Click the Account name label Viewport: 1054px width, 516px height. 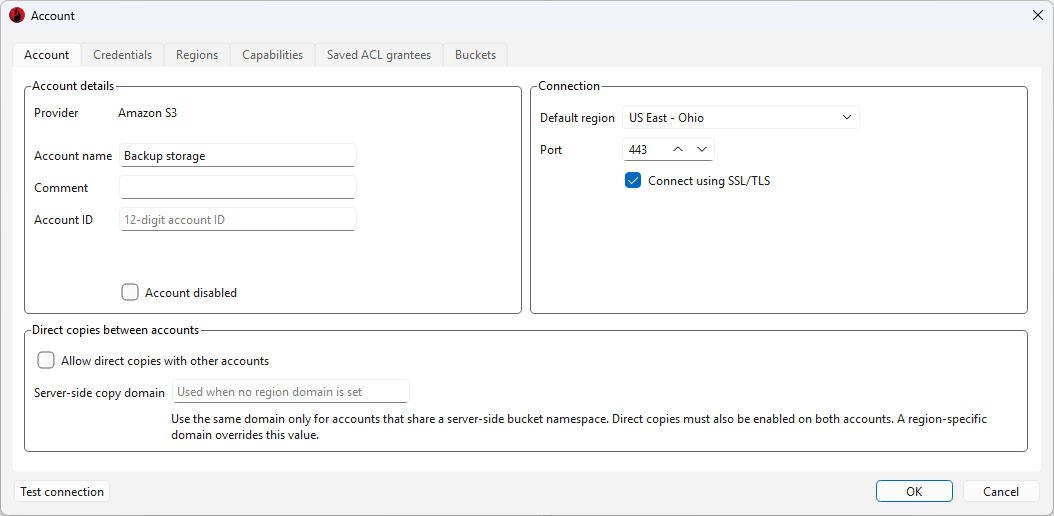73,155
